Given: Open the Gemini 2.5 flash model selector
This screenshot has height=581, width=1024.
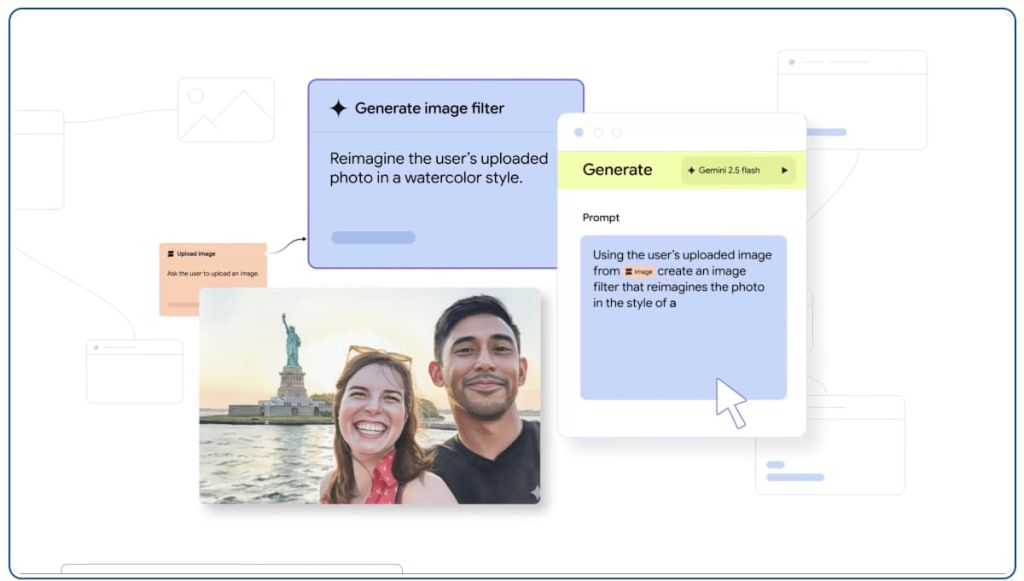Looking at the screenshot, I should 737,171.
